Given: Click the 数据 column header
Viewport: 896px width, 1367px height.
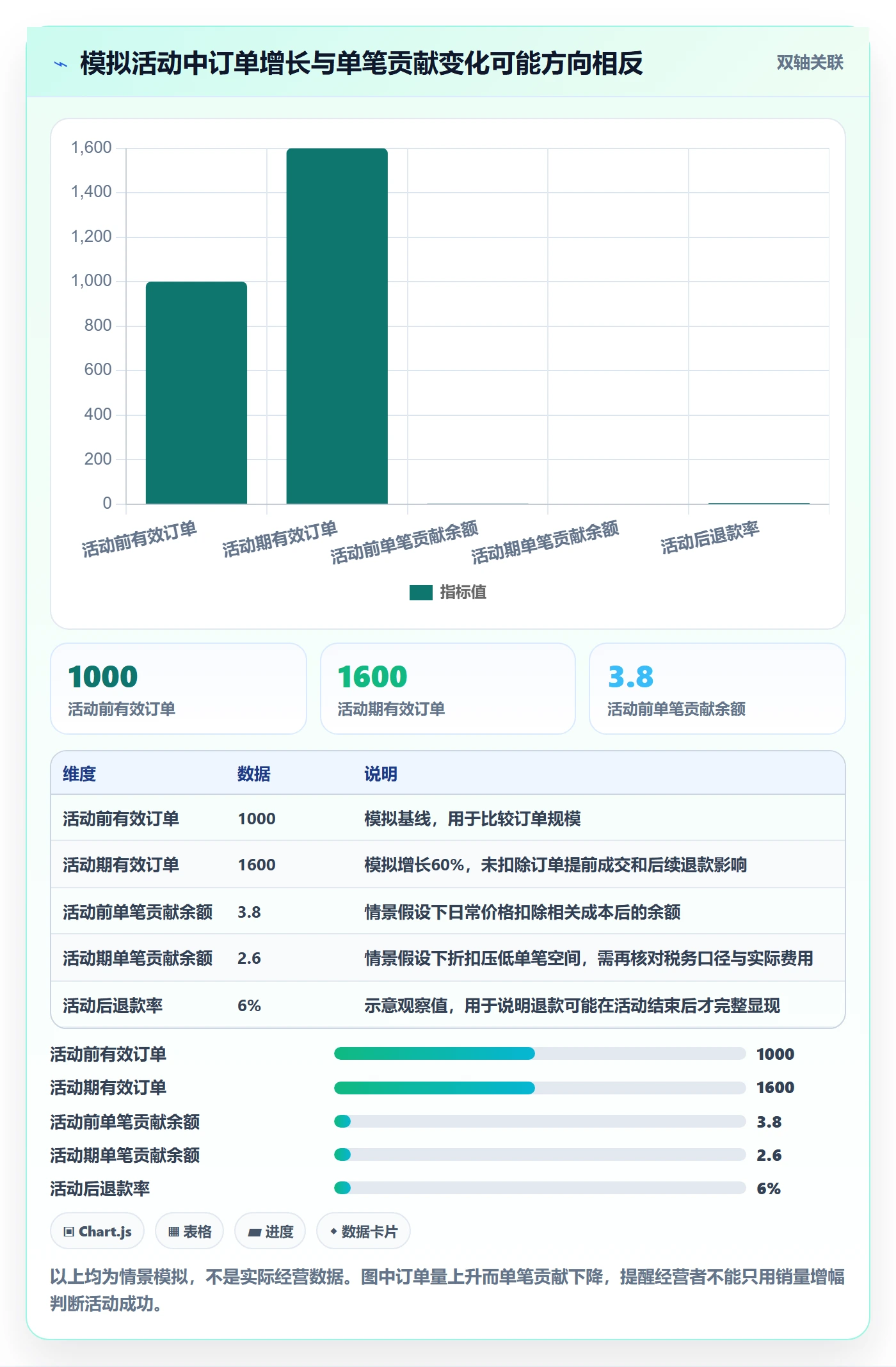Looking at the screenshot, I should pyautogui.click(x=253, y=774).
